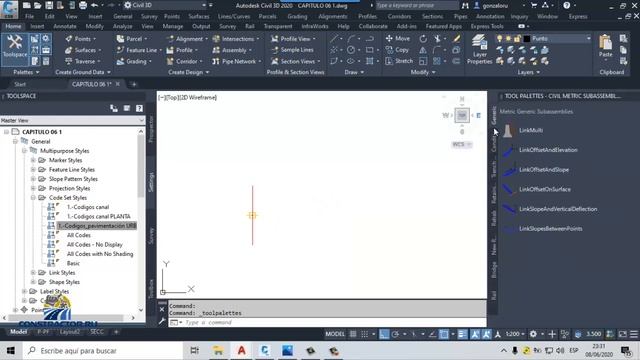Select the Basic code set style
The width and height of the screenshot is (640, 360).
click(73, 263)
